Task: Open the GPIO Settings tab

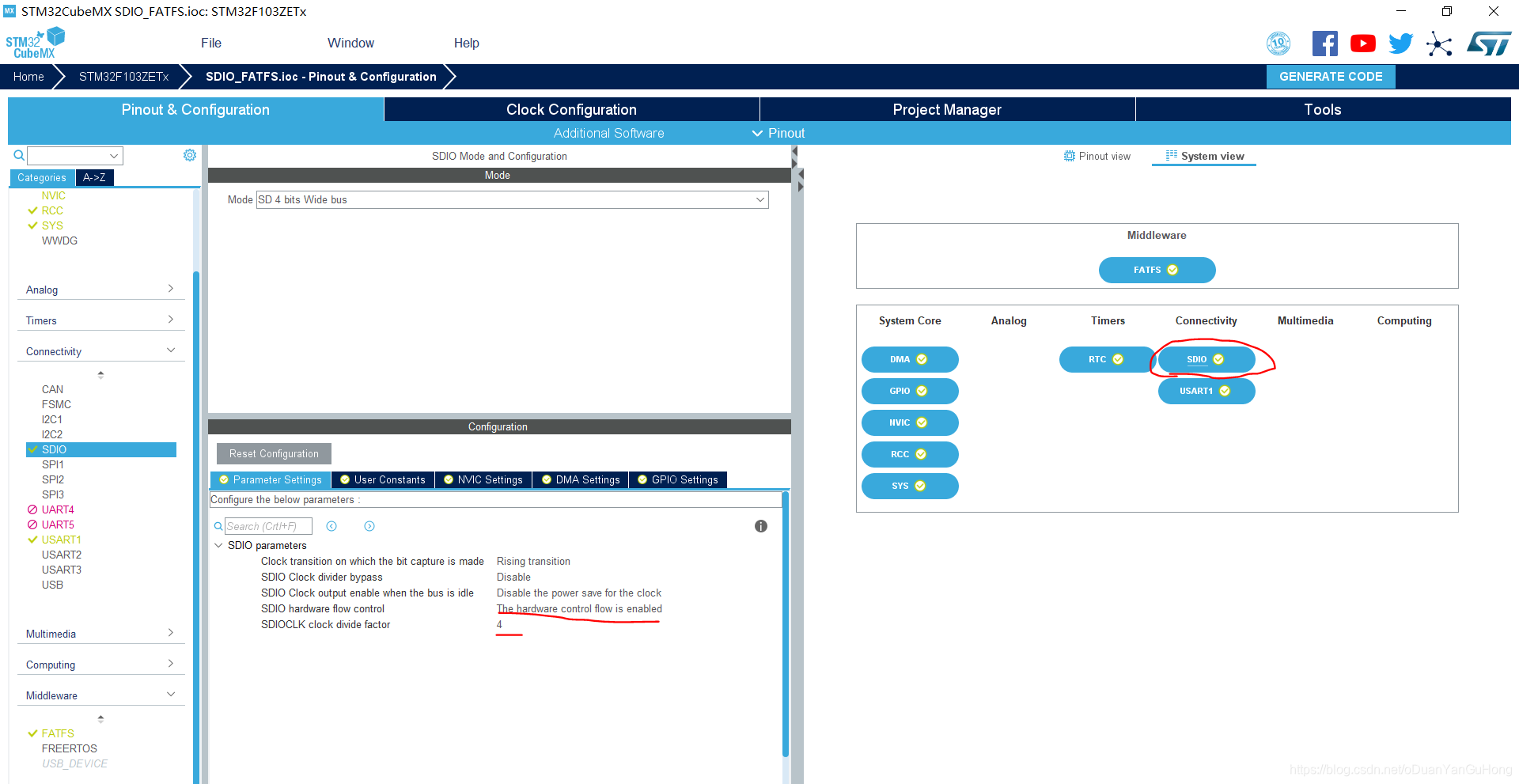Action: (x=678, y=479)
